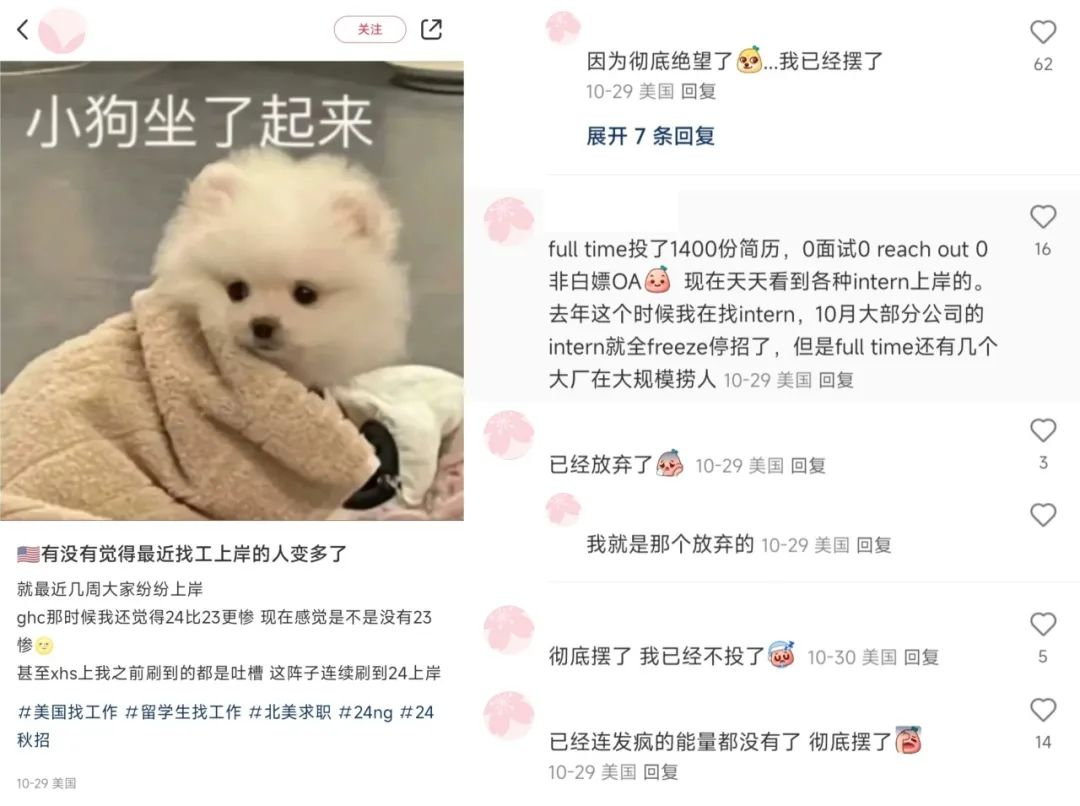Like the 已经连发疯的能量都没有了 comment

click(x=1043, y=710)
